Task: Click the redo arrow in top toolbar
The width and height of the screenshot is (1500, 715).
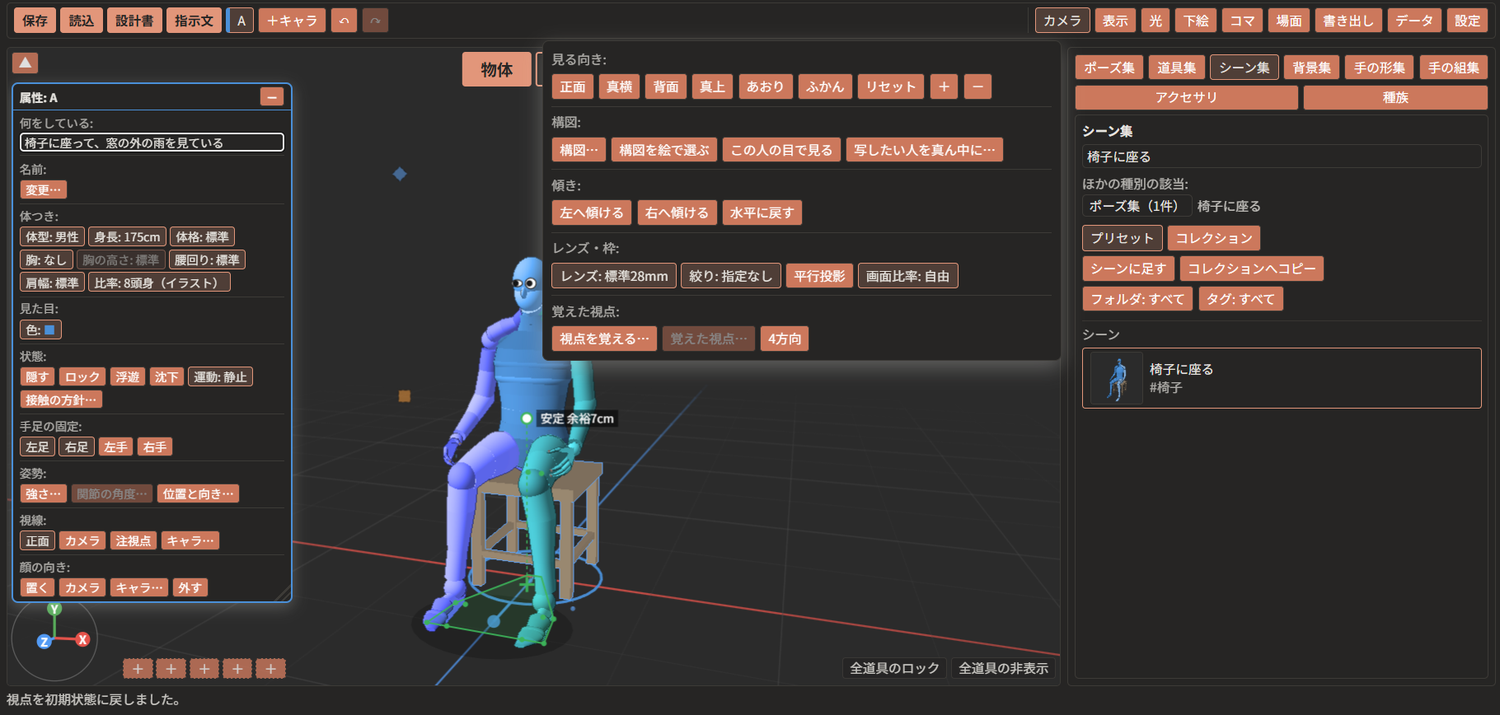Action: pos(375,20)
